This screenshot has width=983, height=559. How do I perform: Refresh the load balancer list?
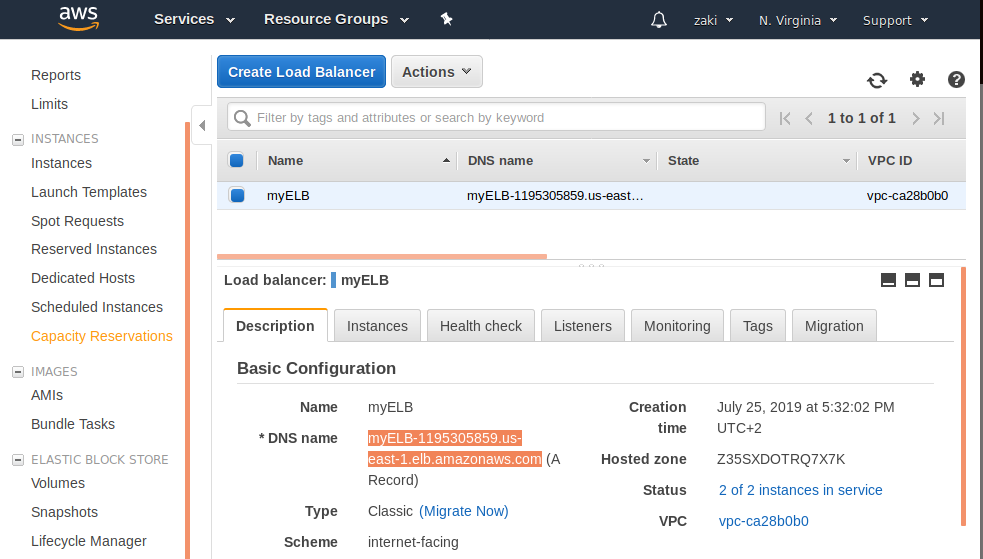pos(877,81)
